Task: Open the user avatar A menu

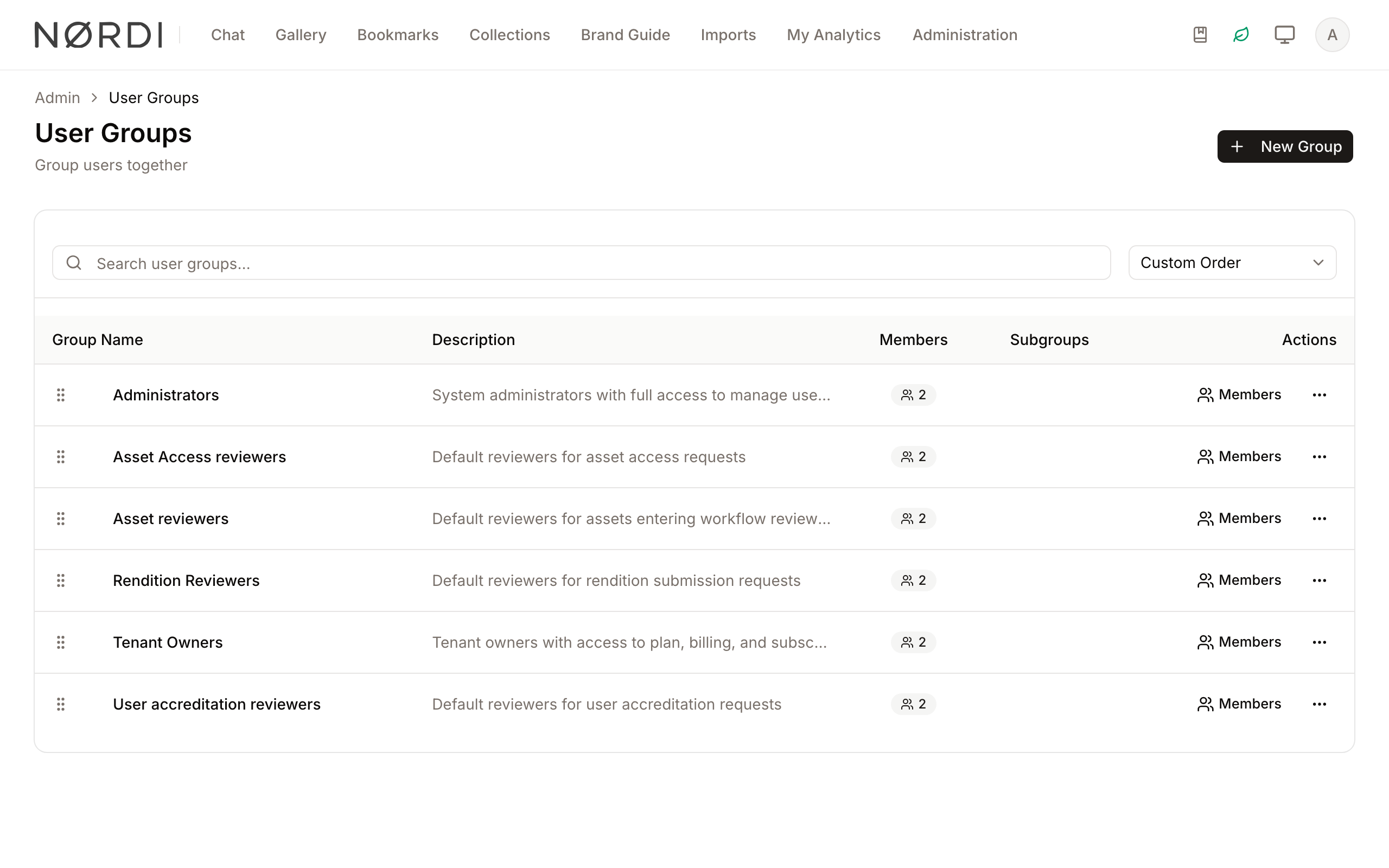Action: click(x=1332, y=34)
